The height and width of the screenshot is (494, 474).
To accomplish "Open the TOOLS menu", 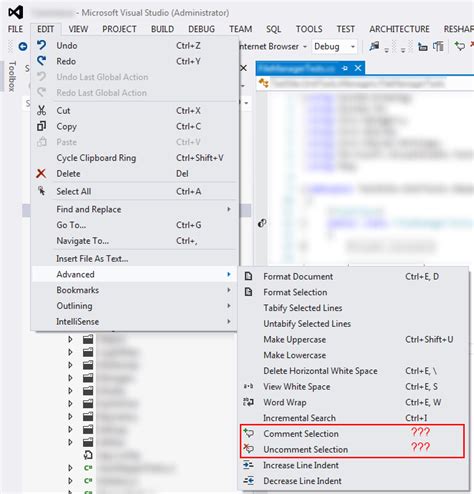I will tap(309, 29).
